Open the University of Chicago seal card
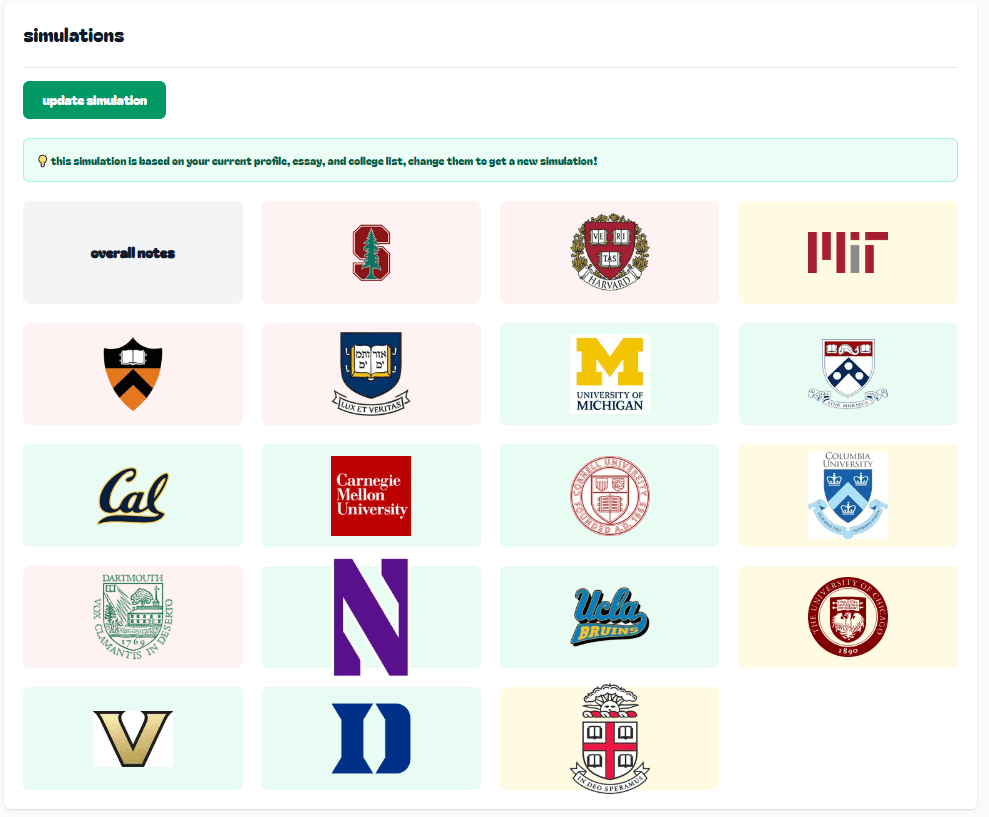989x817 pixels. 848,617
